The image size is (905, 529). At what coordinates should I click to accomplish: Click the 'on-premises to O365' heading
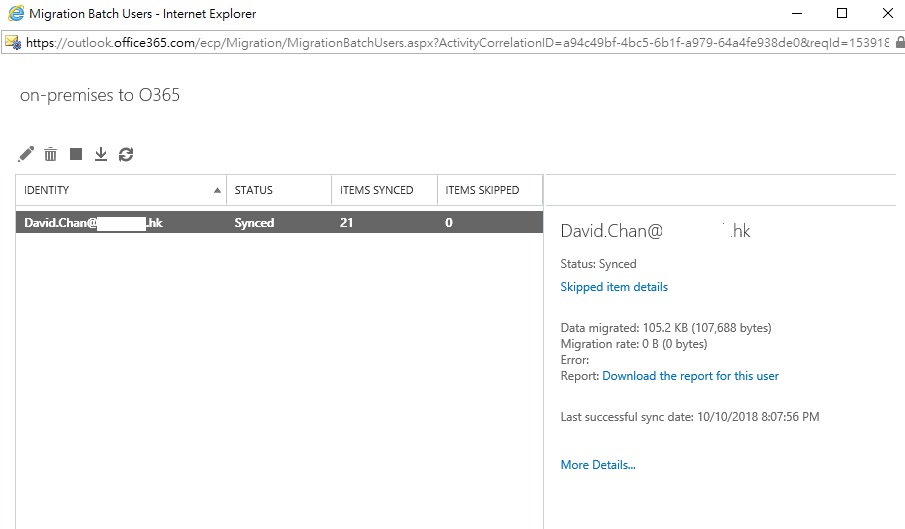(100, 95)
